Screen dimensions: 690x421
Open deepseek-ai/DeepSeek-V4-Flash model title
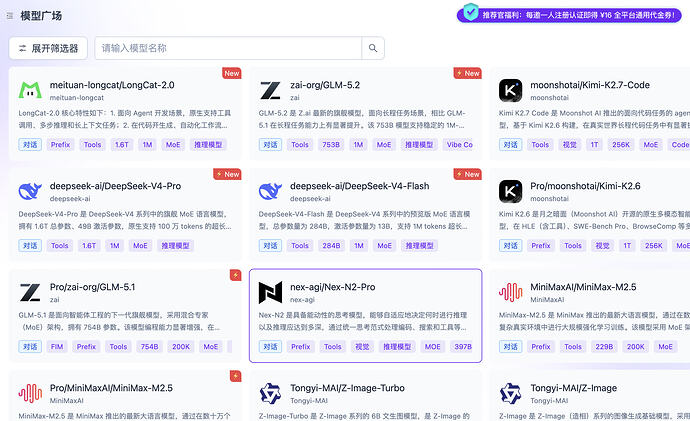tap(360, 186)
